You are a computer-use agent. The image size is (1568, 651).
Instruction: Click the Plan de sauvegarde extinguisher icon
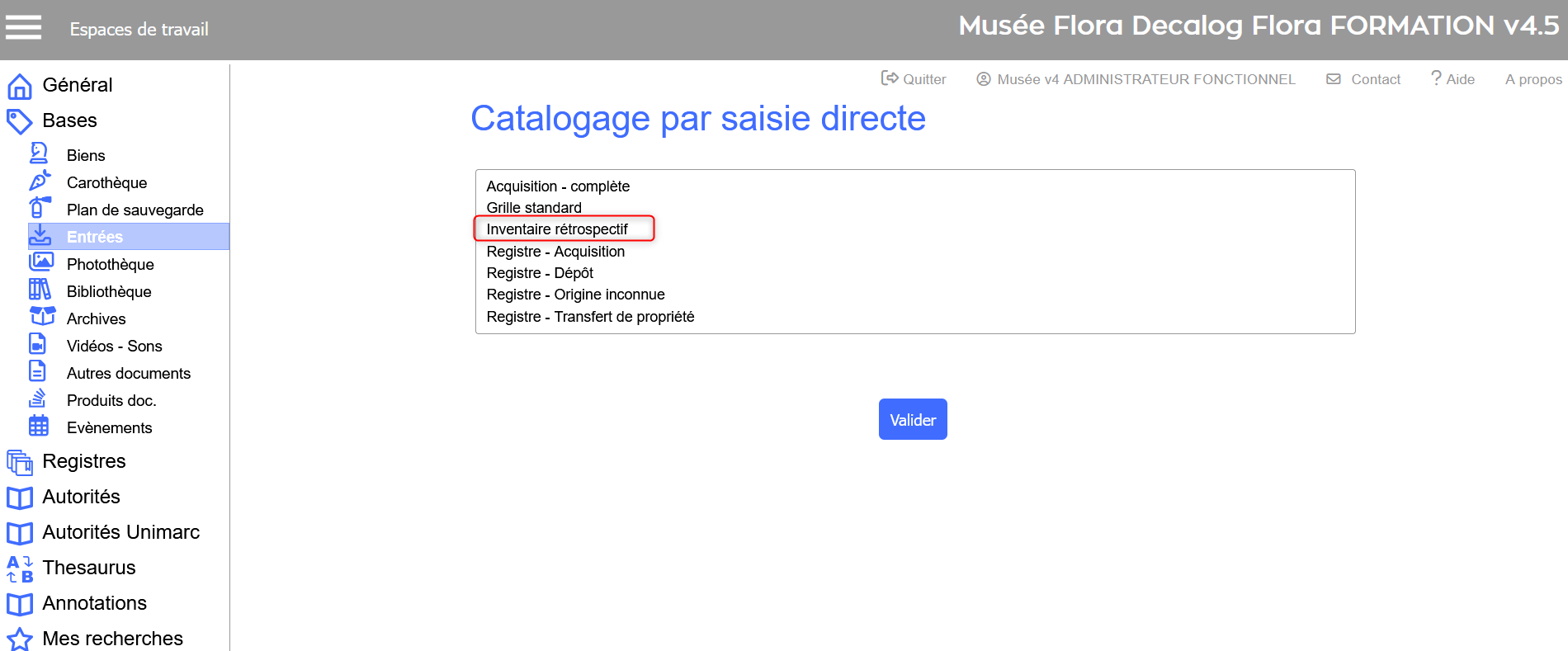(40, 208)
